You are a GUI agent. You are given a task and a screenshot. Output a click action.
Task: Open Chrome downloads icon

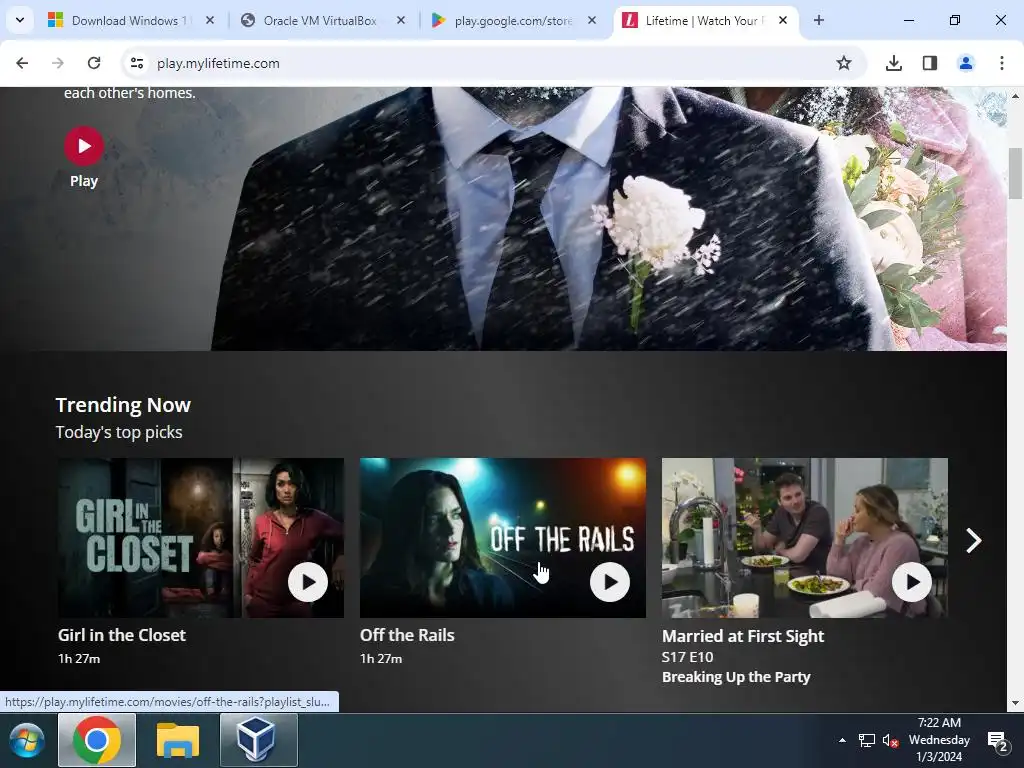(893, 63)
